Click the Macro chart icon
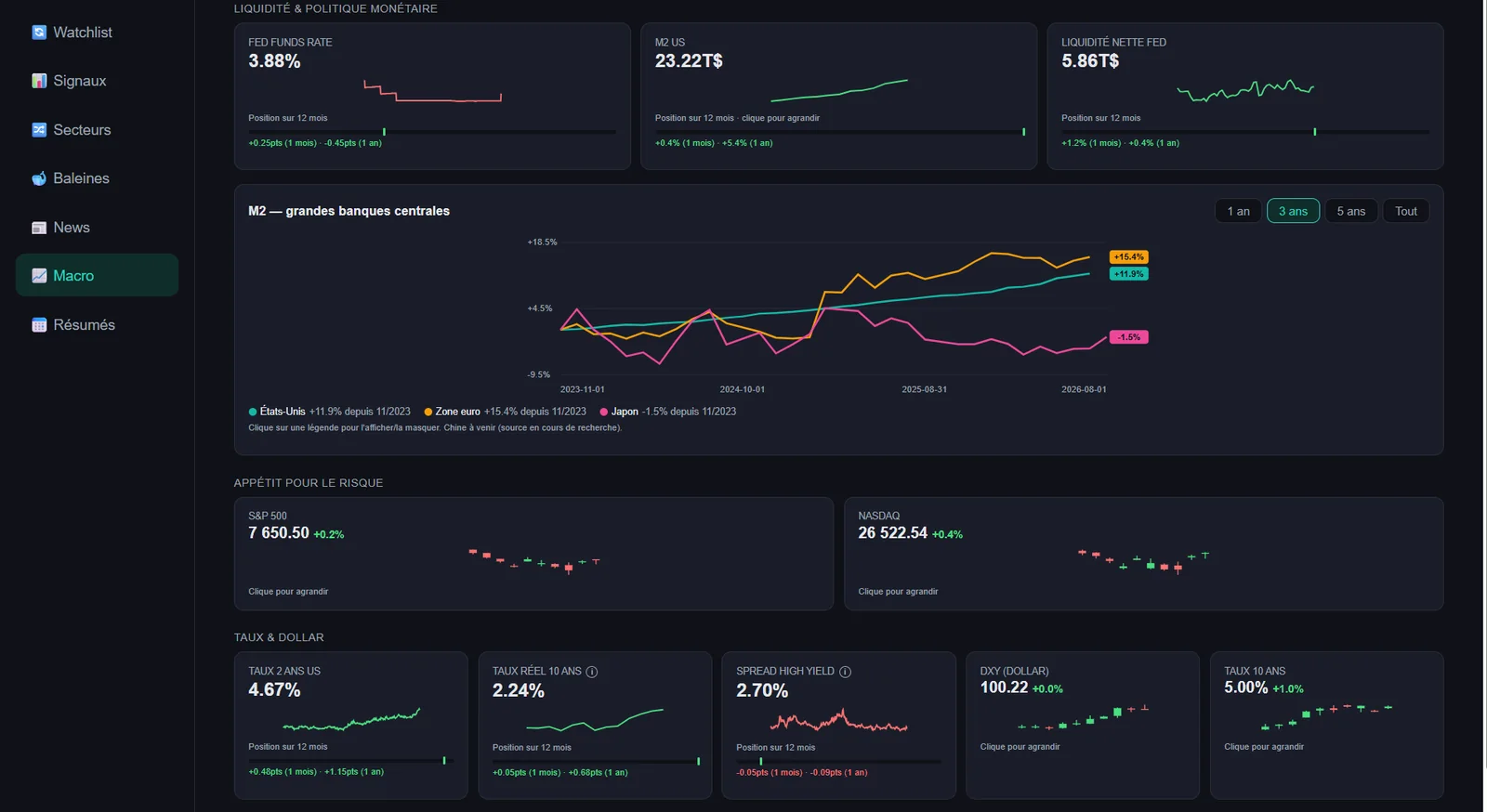The width and height of the screenshot is (1487, 812). 39,276
